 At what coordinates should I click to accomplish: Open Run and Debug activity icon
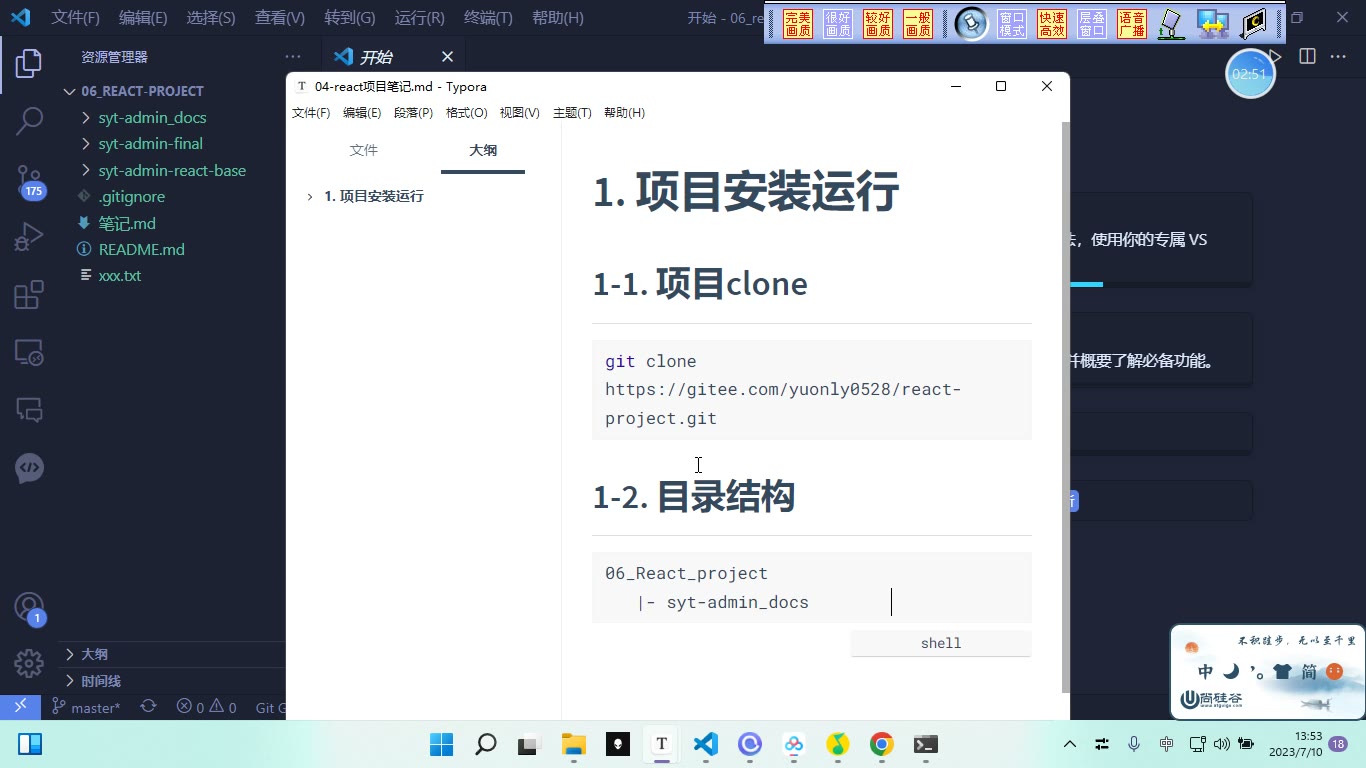pos(29,237)
